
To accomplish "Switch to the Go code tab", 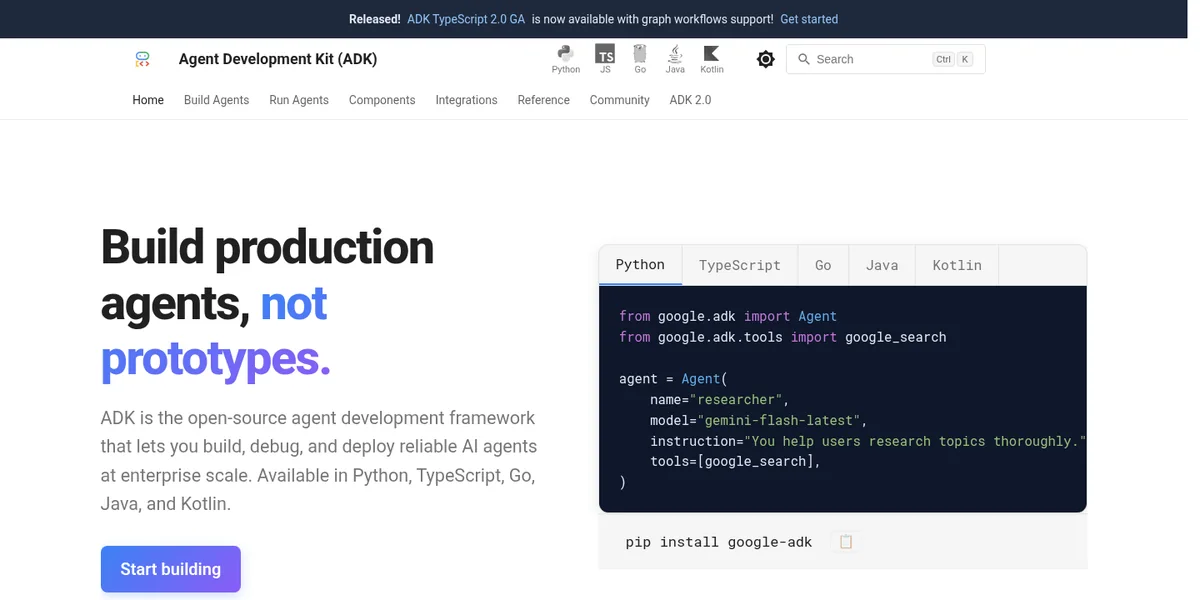I will pos(823,265).
